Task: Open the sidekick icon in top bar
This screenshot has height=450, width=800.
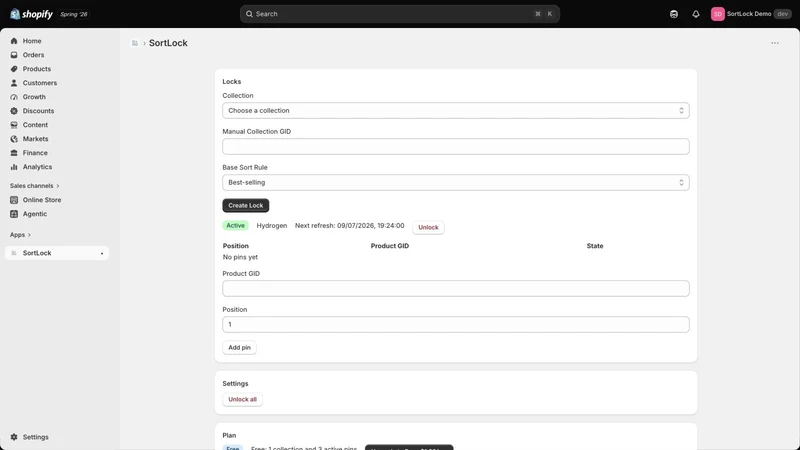Action: pos(673,14)
